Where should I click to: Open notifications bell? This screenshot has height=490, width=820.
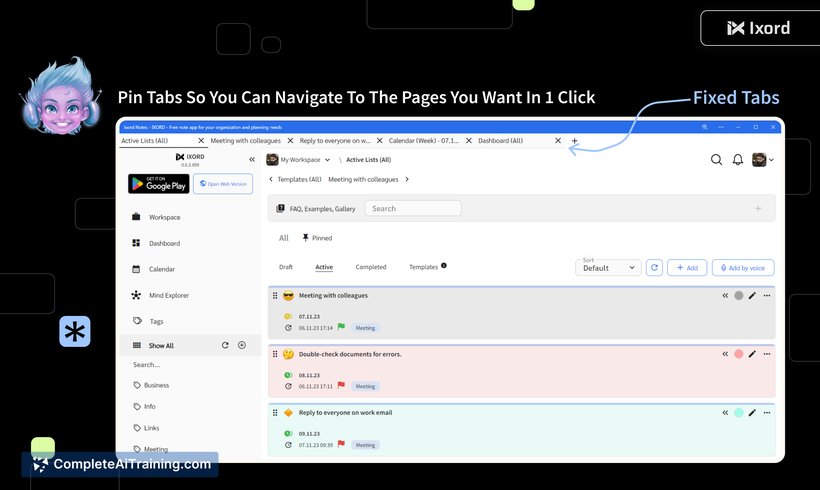coord(738,159)
